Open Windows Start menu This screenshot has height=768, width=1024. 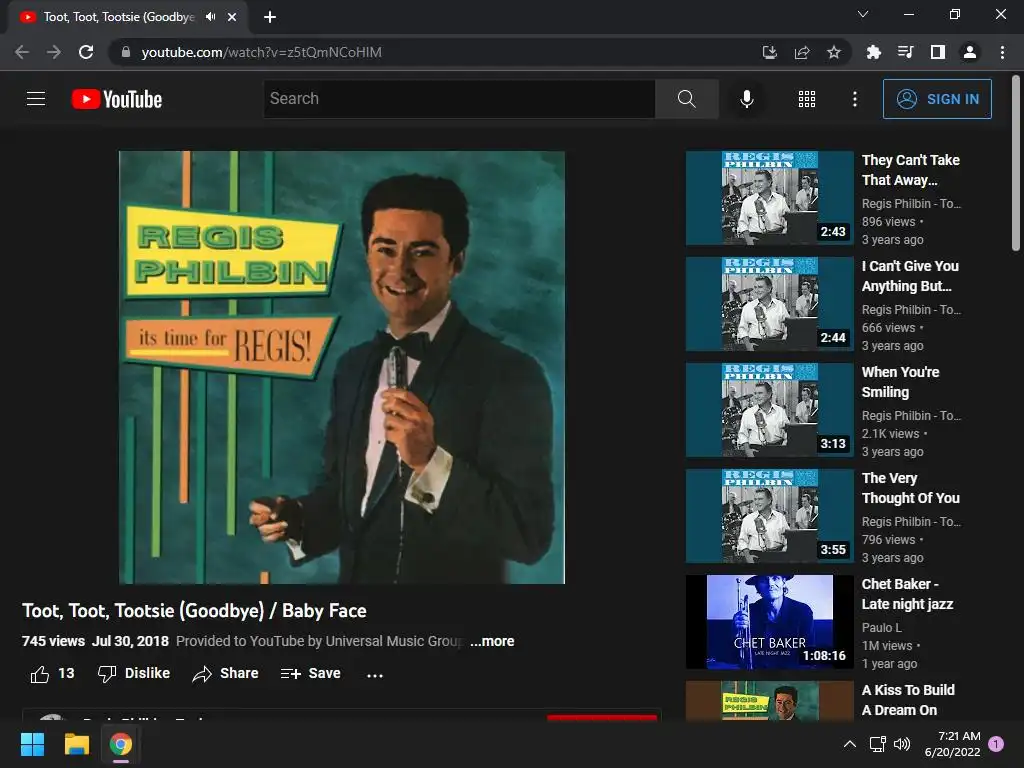click(33, 744)
